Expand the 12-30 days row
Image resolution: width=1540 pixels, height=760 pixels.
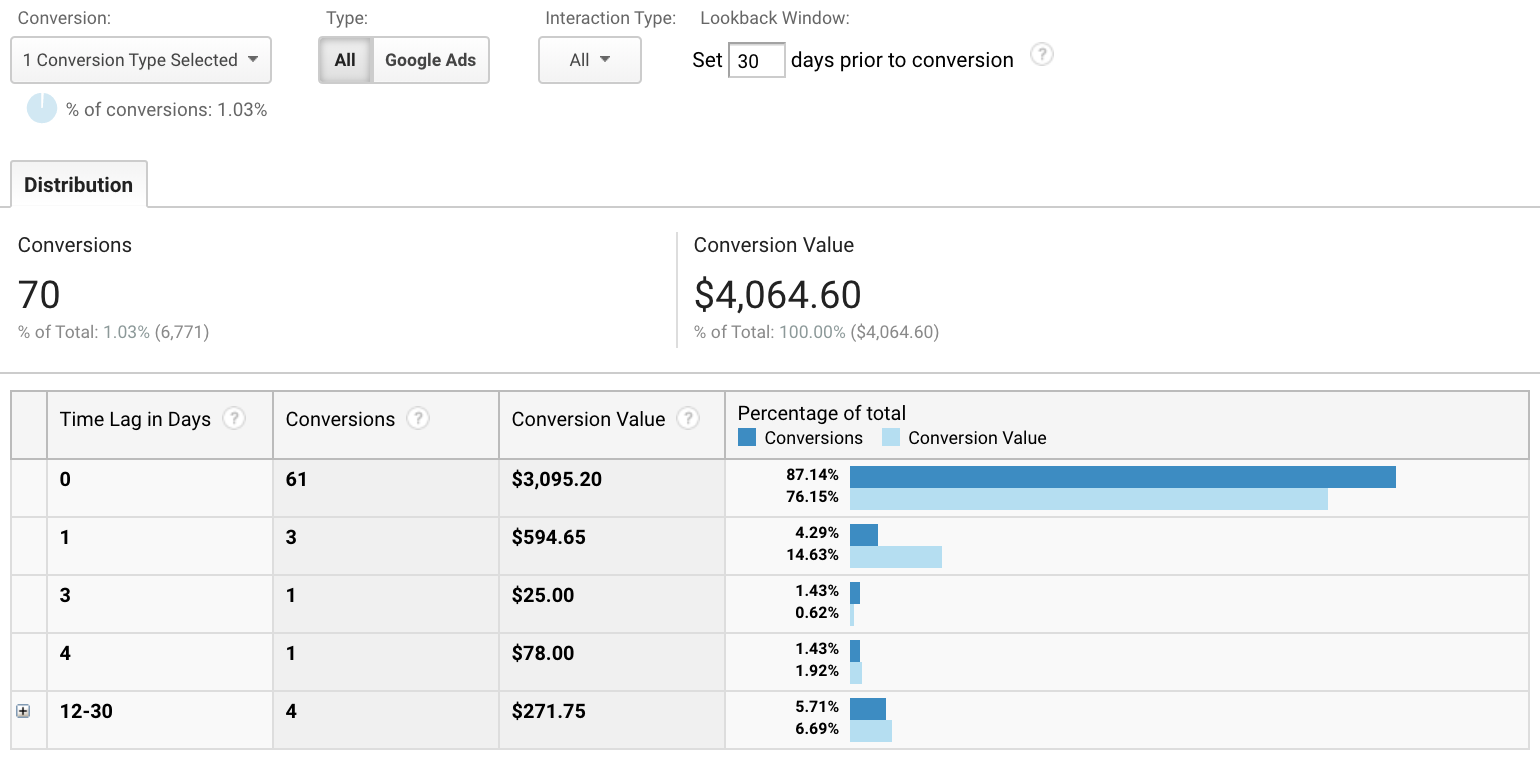tap(23, 711)
